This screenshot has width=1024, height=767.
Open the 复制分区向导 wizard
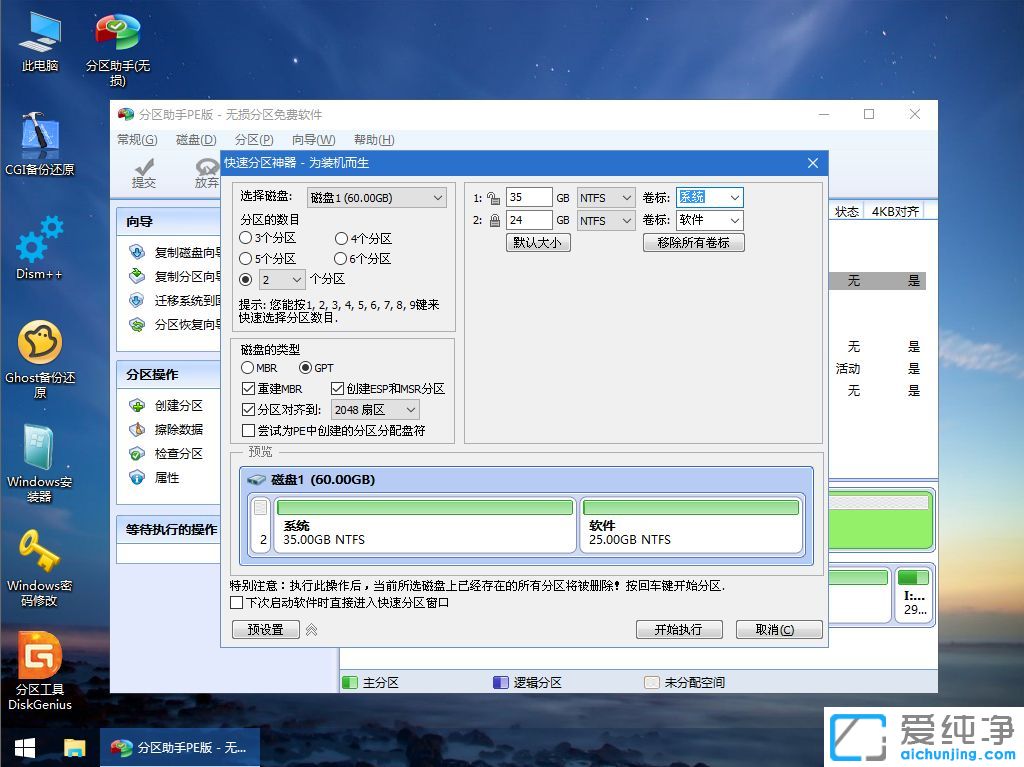tap(170, 275)
